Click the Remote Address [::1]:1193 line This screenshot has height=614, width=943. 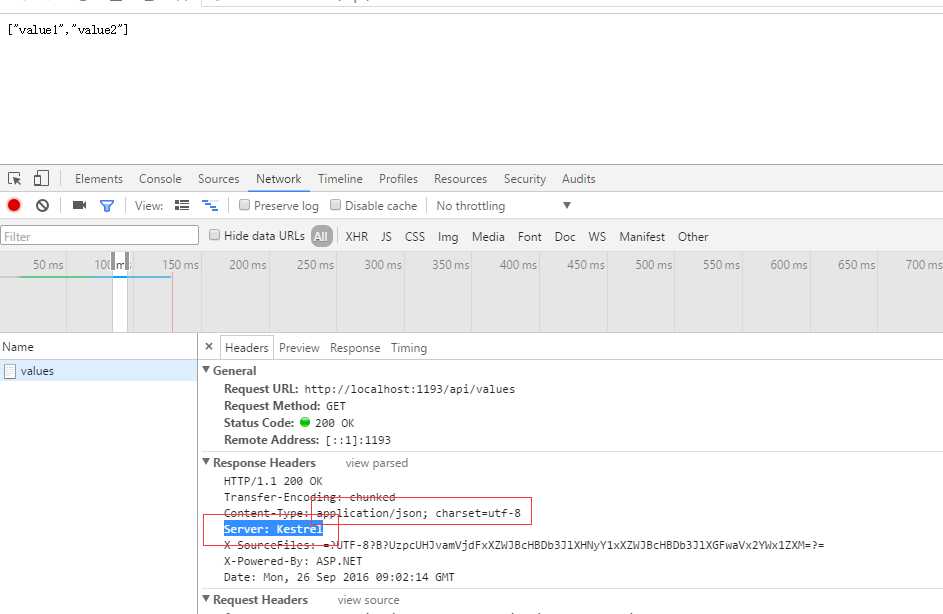click(307, 440)
